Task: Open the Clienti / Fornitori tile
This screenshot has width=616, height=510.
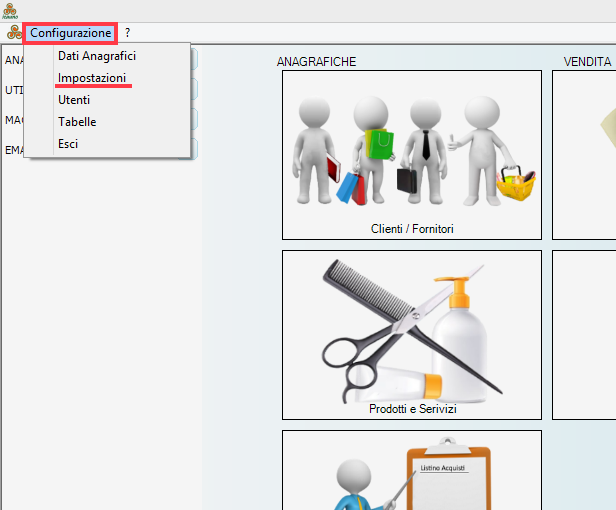Action: [411, 154]
